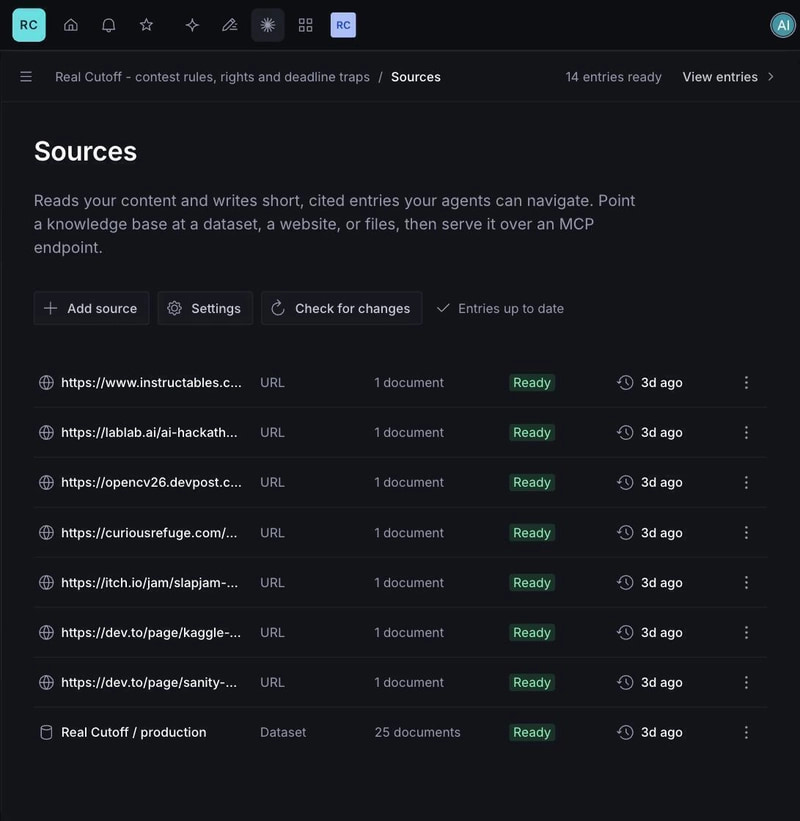This screenshot has height=821, width=800.
Task: Open the https://lablab.ai/ai-hackath... source
Action: 149,432
